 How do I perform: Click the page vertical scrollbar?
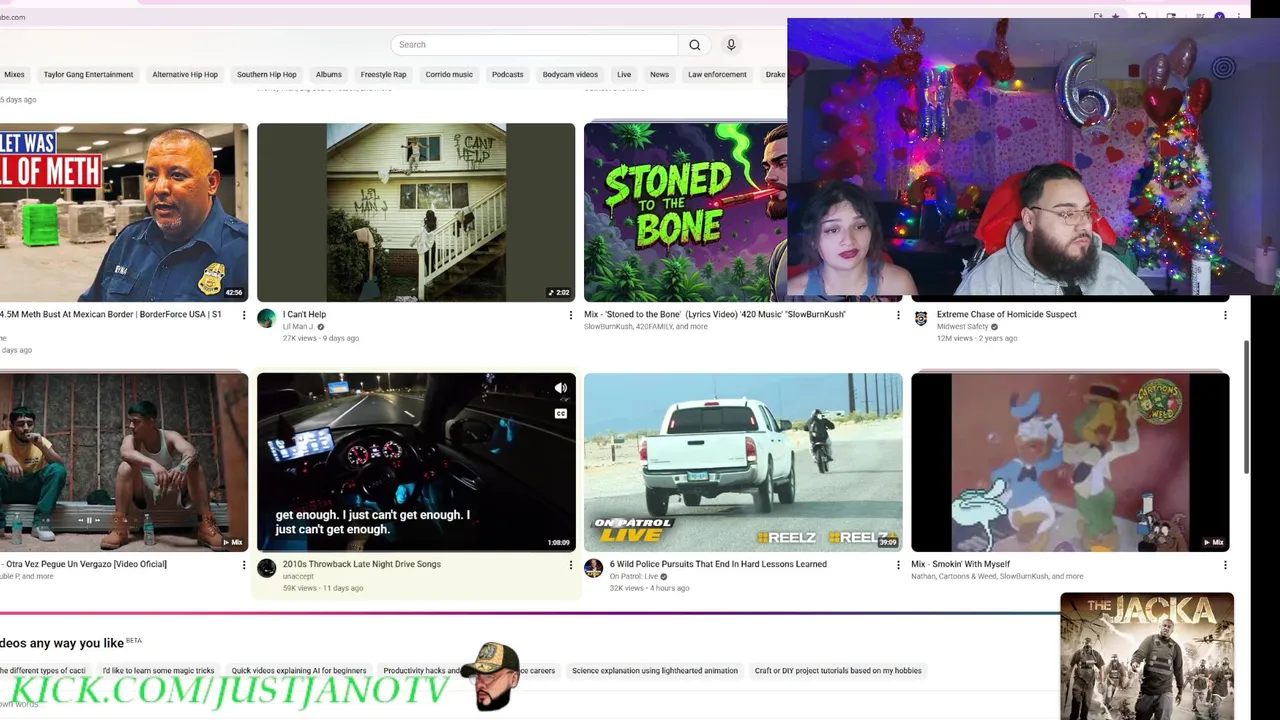pos(1245,405)
